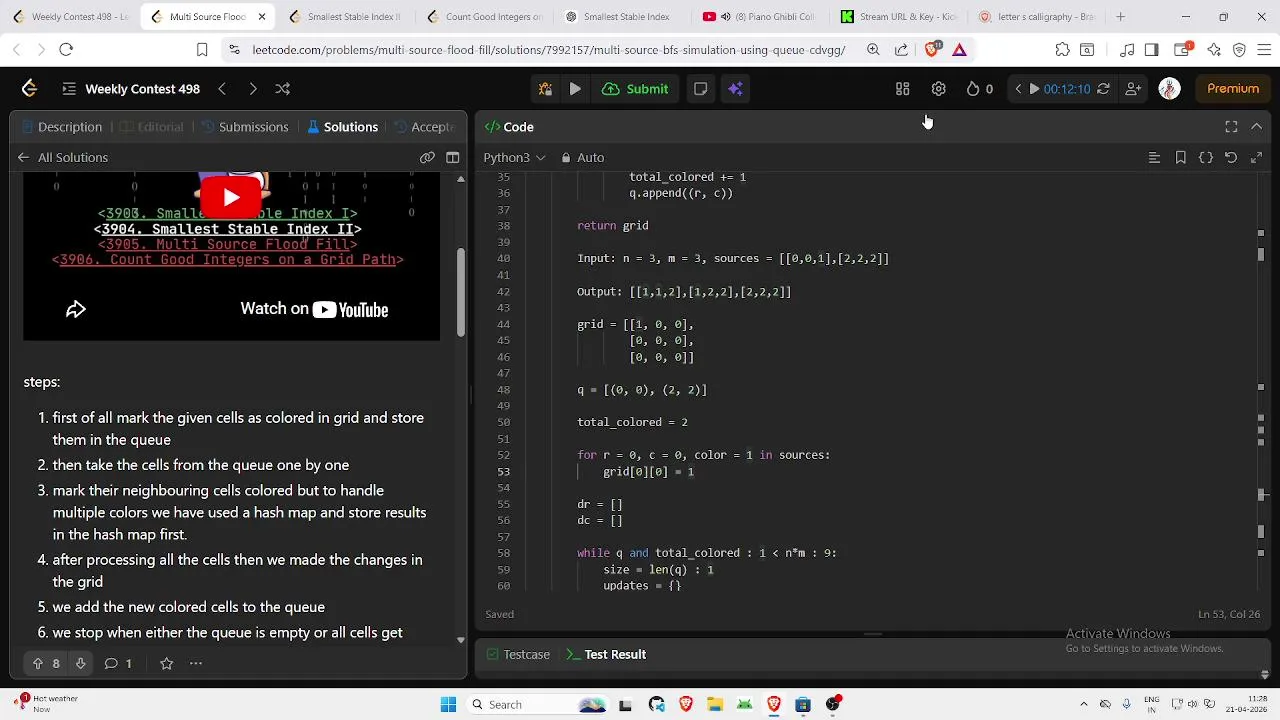Upvote the solution
1280x720 pixels.
point(38,663)
